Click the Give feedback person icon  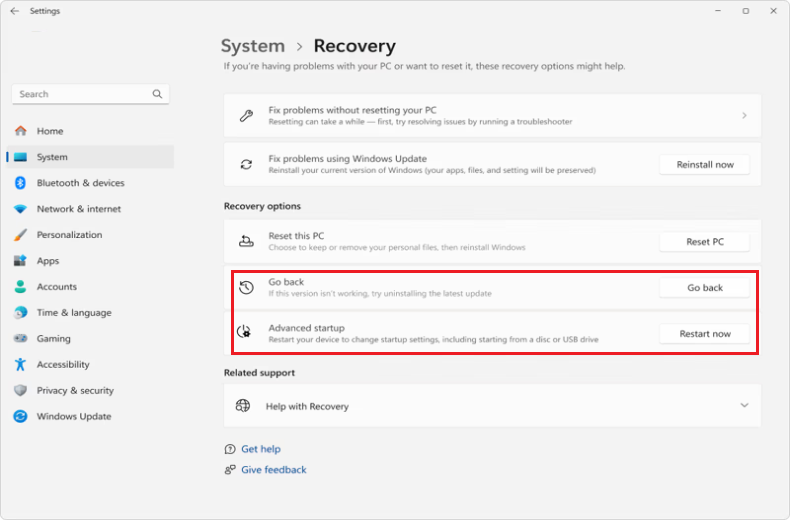(x=230, y=470)
